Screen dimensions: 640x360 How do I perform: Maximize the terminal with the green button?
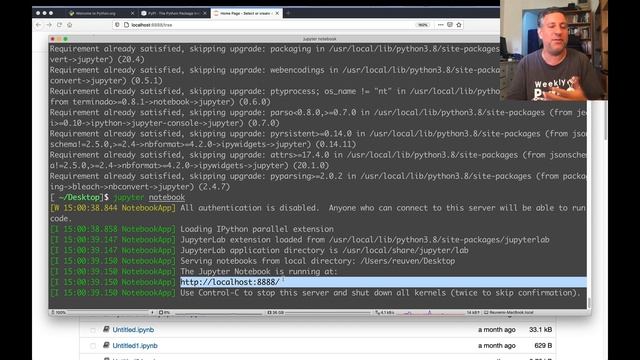(x=66, y=39)
